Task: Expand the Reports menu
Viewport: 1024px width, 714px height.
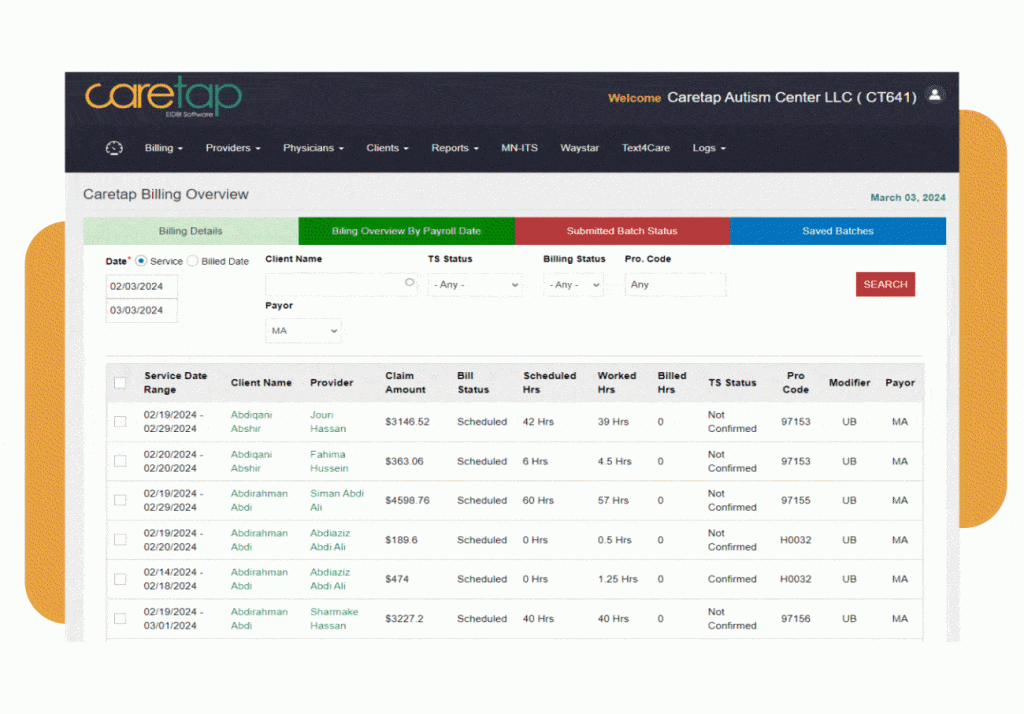Action: click(x=455, y=148)
